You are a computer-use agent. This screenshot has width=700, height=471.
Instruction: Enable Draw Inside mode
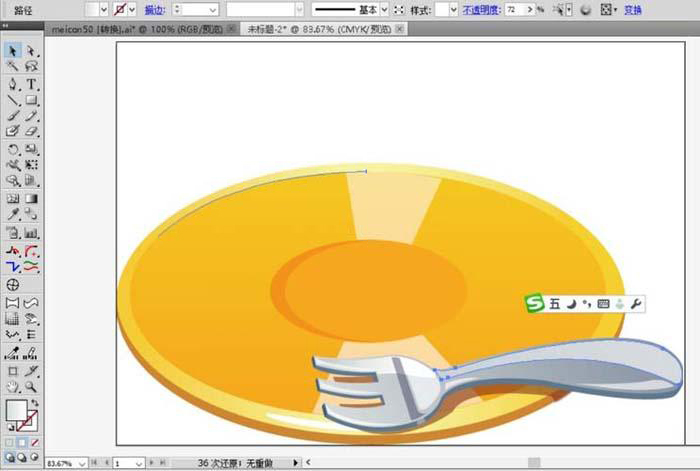pyautogui.click(x=34, y=457)
